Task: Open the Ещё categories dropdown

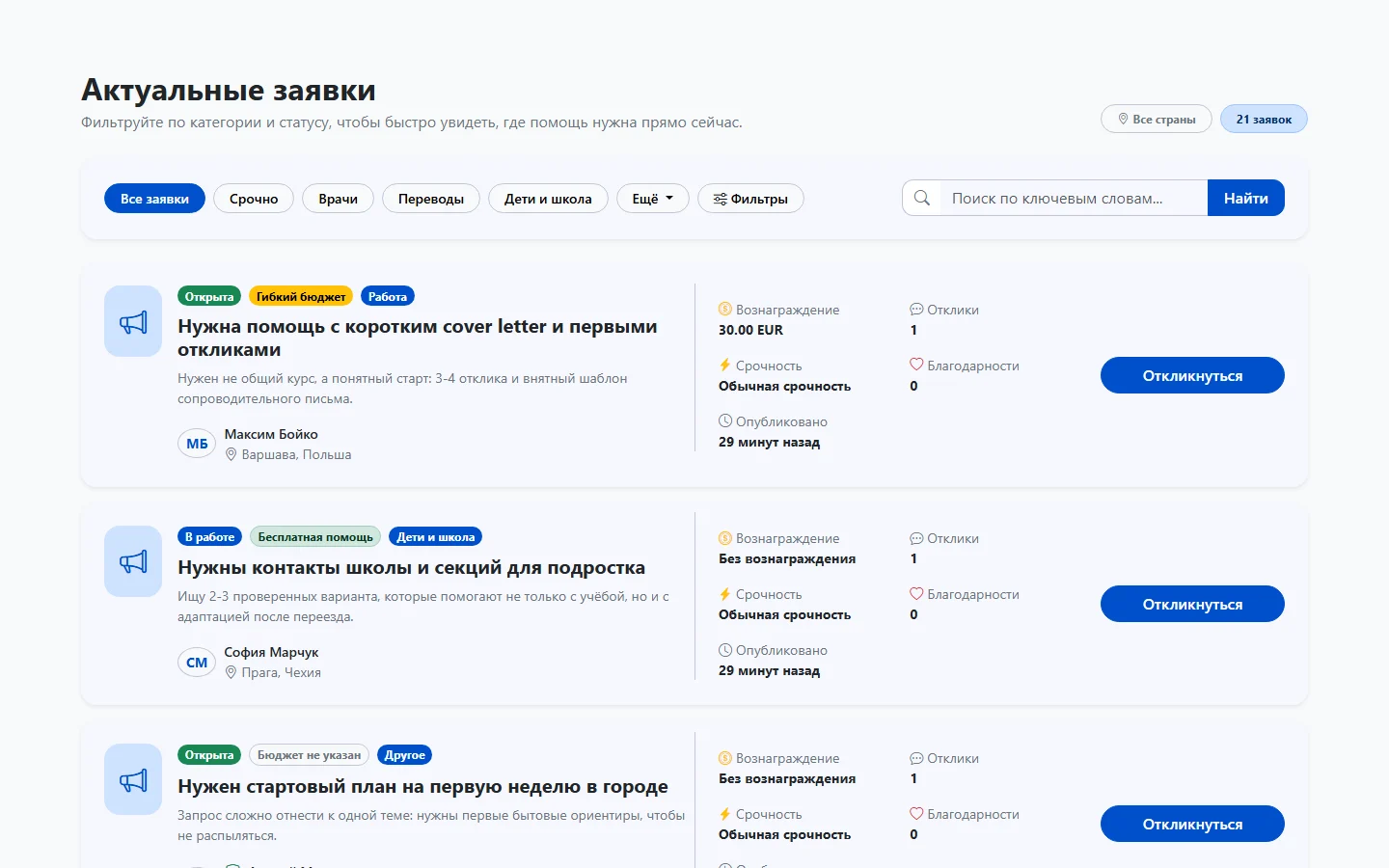Action: coord(653,199)
